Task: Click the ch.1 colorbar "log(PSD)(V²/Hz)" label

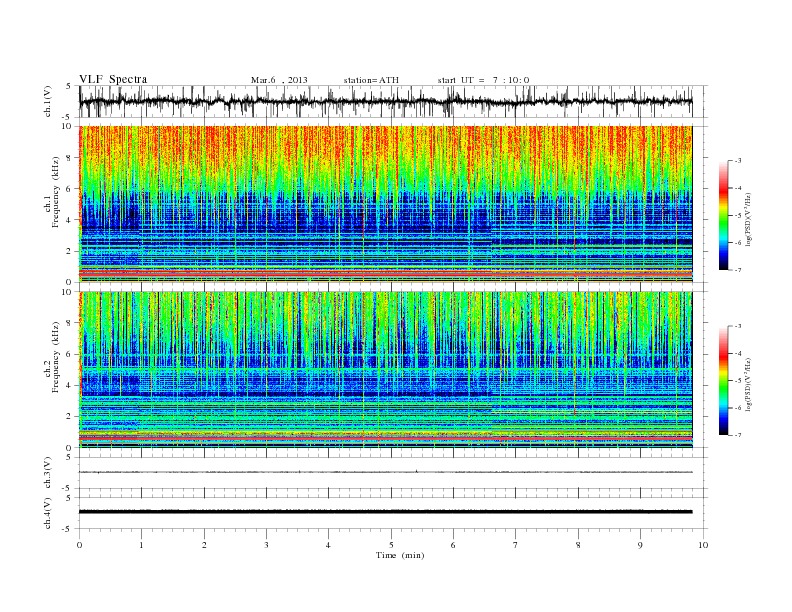Action: [748, 220]
